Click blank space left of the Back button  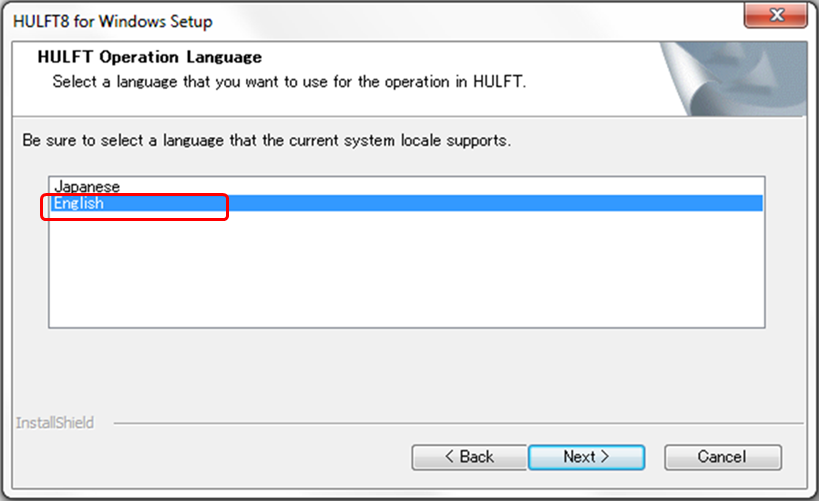tap(250, 457)
